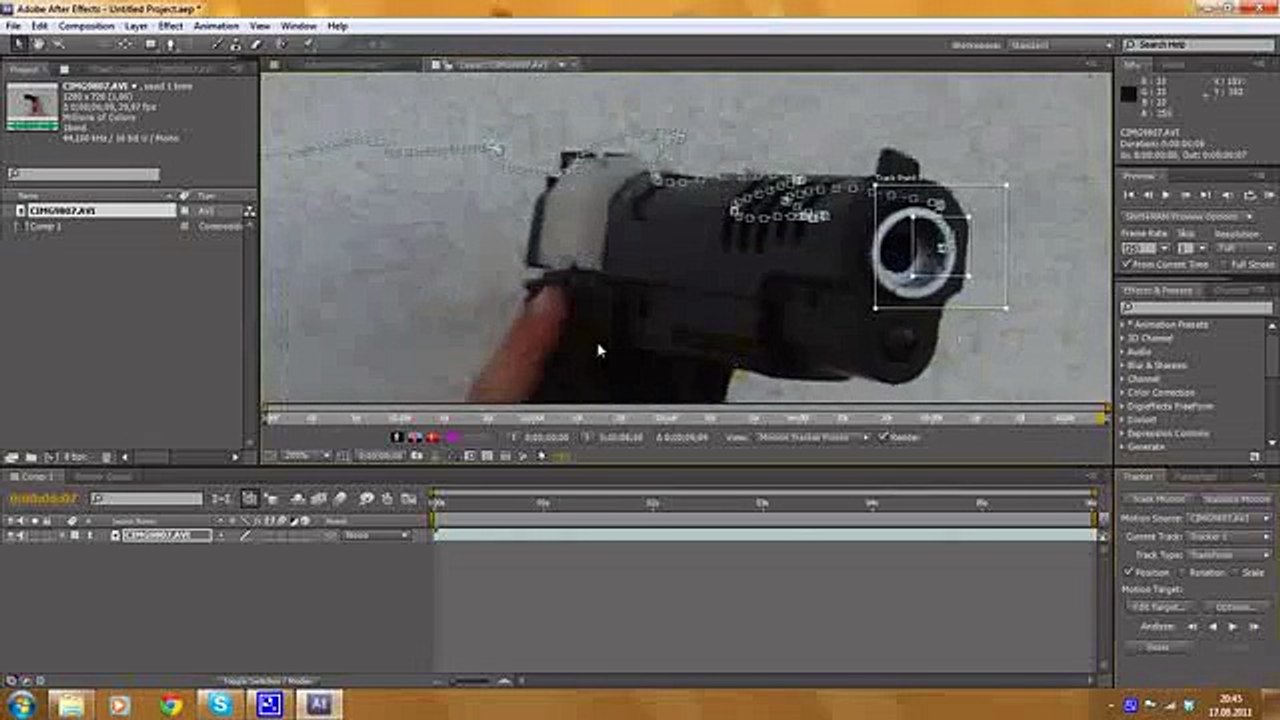Screen dimensions: 1280x720
Task: Analyze backward in Tracker panel
Action: pos(1213,626)
